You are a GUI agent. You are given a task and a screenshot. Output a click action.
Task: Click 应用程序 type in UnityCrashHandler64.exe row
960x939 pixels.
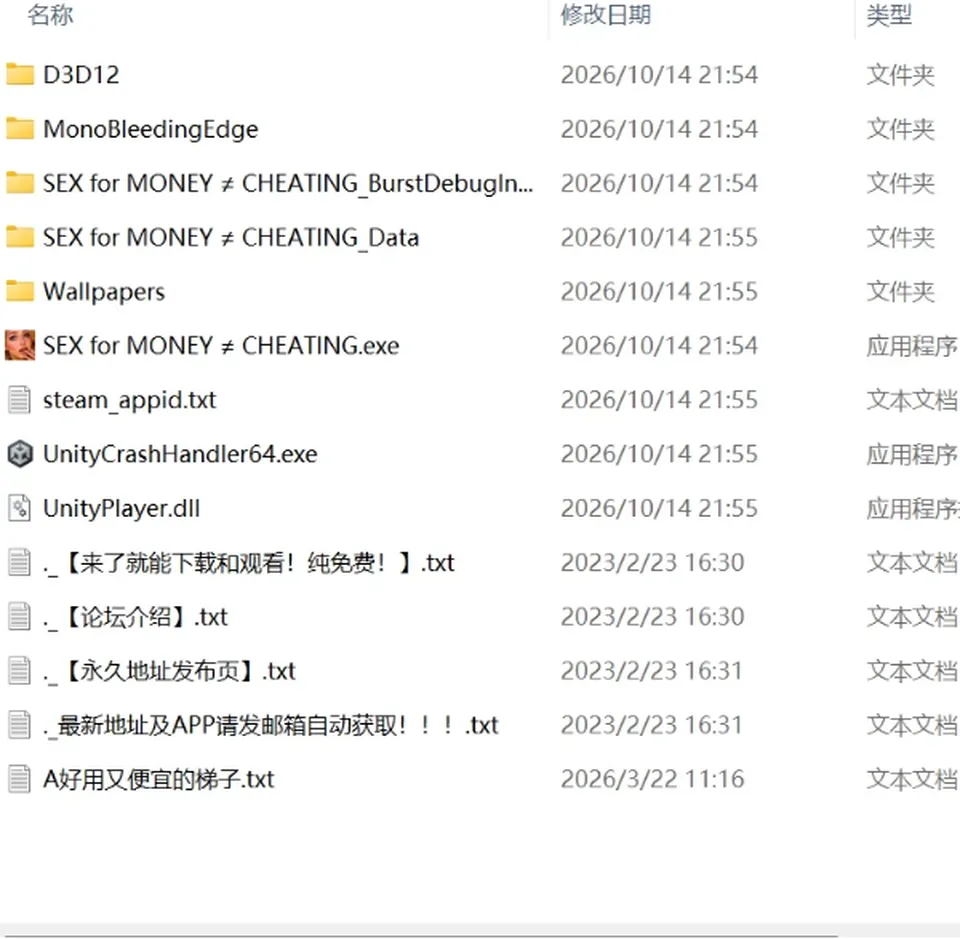(x=912, y=454)
